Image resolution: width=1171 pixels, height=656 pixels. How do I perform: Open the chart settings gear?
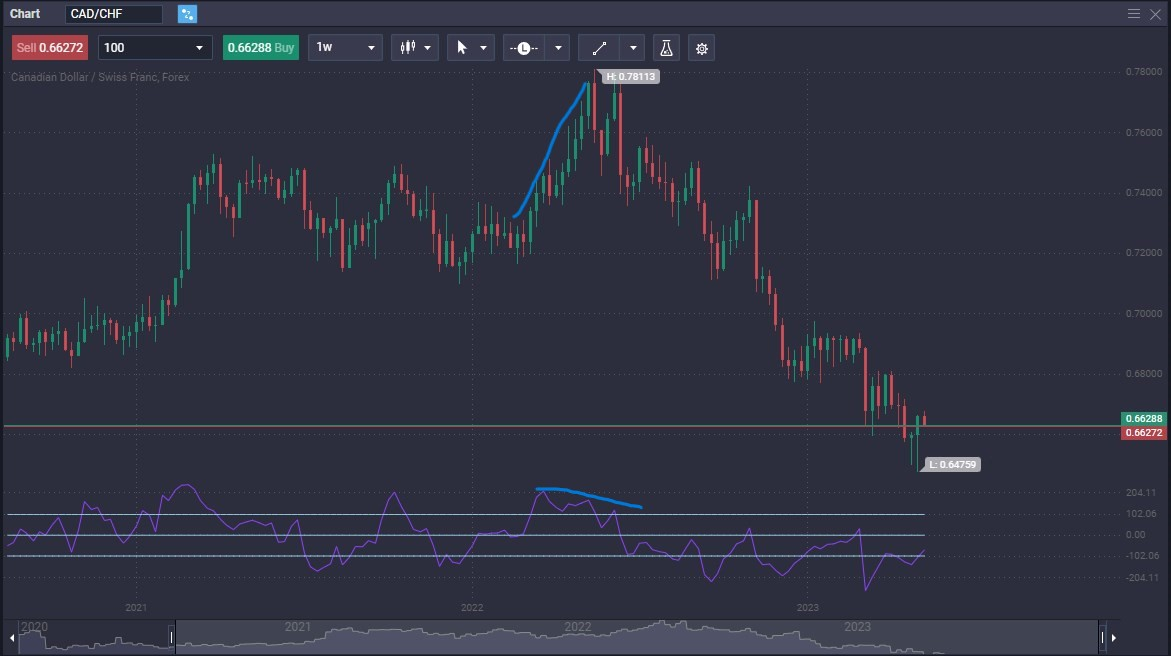coord(701,47)
